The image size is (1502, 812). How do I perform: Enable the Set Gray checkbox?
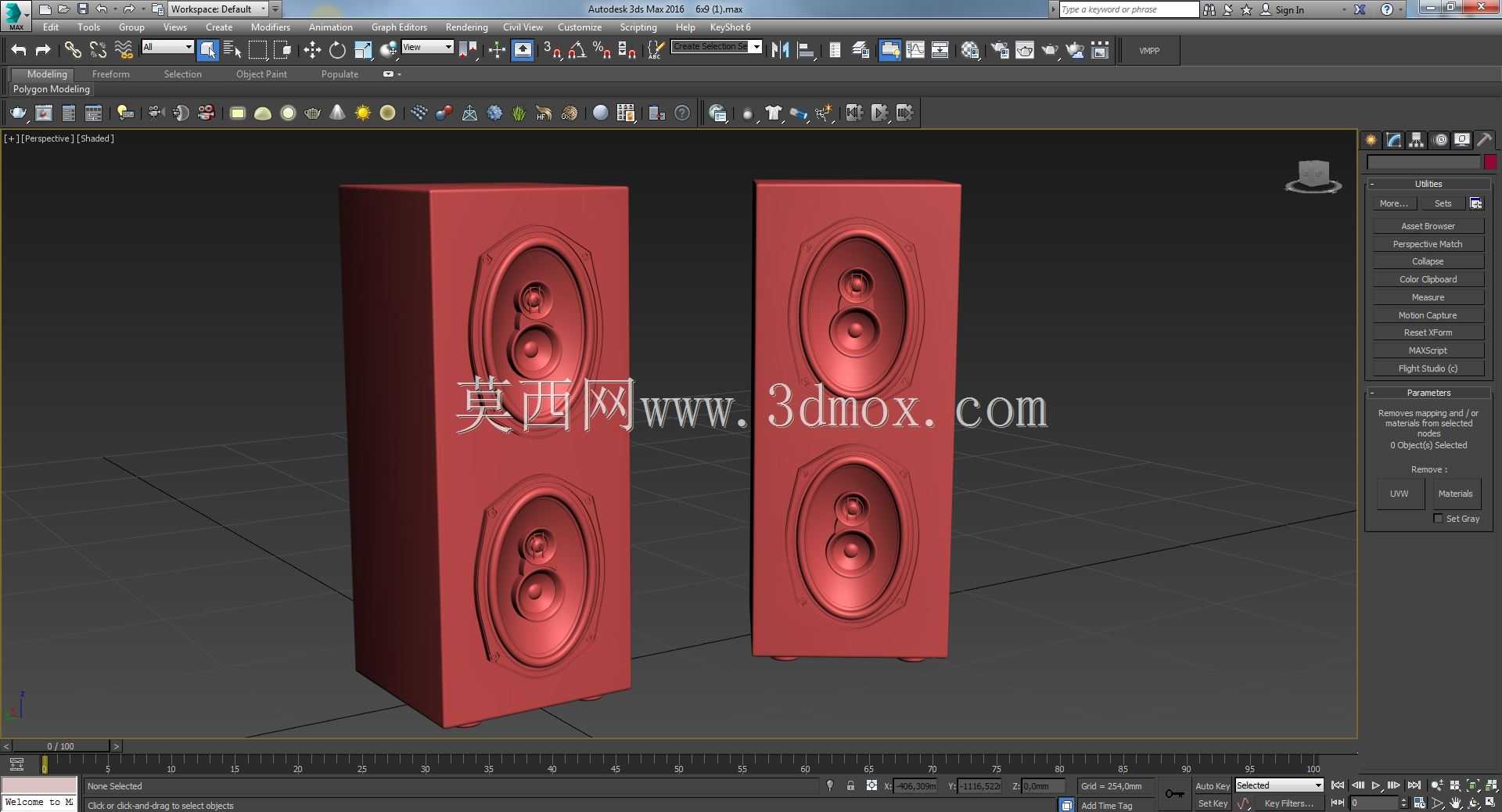(1438, 519)
